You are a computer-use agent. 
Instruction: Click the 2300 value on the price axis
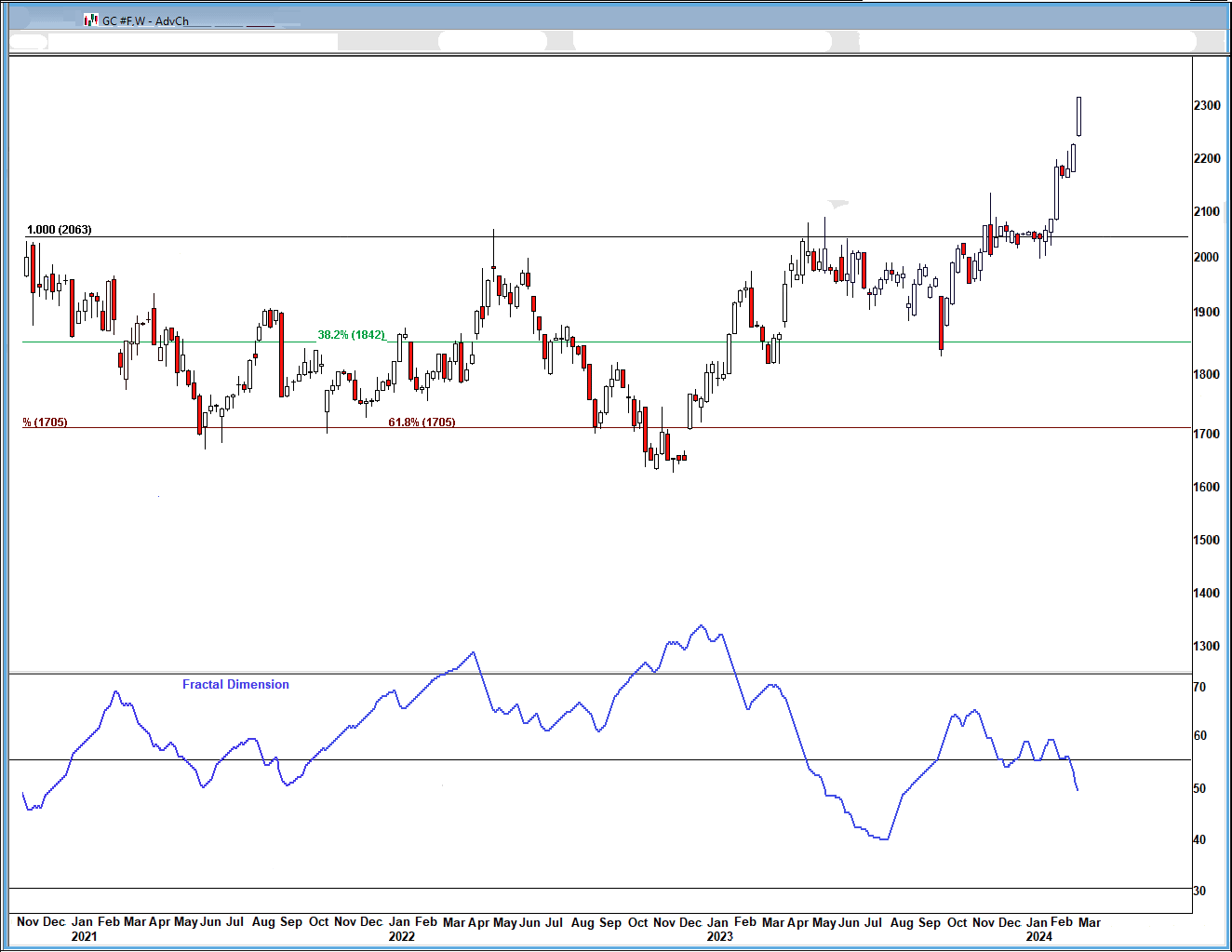[1207, 106]
